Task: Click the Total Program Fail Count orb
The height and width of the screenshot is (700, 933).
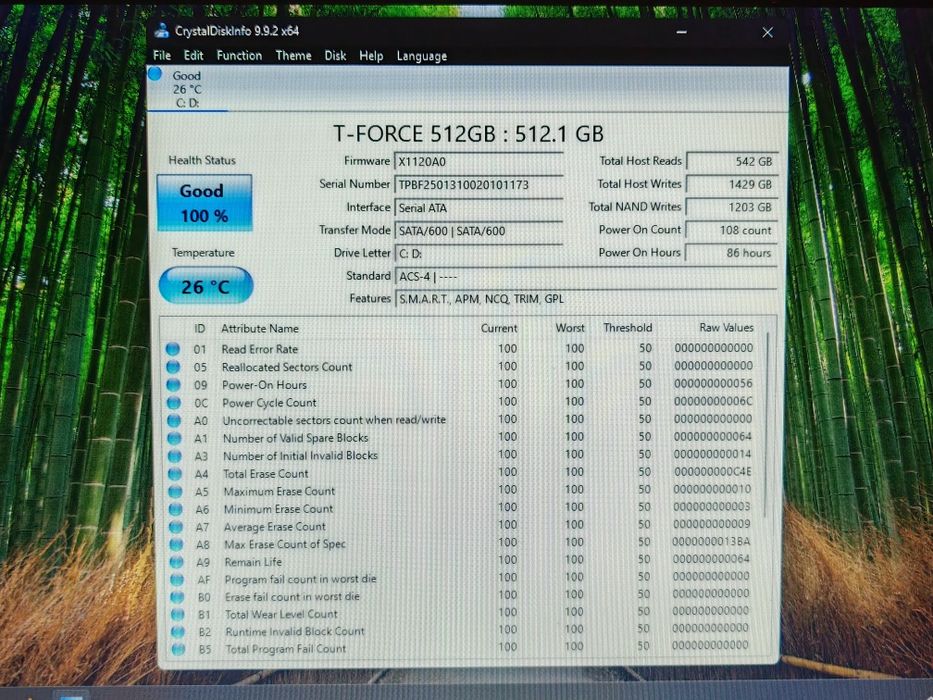Action: click(178, 649)
